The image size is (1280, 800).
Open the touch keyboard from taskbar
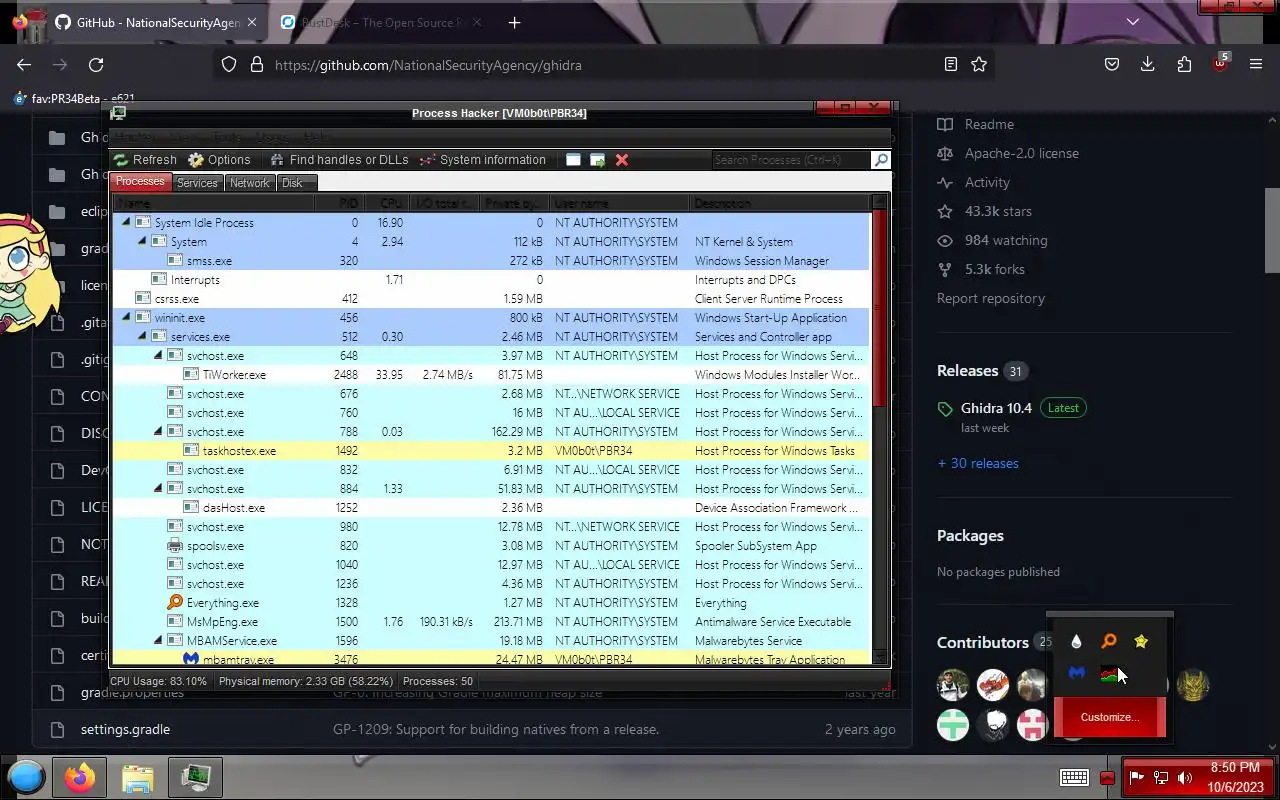[1074, 777]
